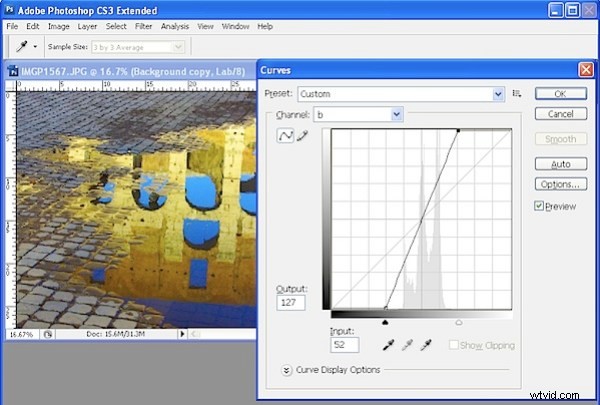The height and width of the screenshot is (405, 600).
Task: Confirm Curves with the OK button
Action: click(x=561, y=94)
